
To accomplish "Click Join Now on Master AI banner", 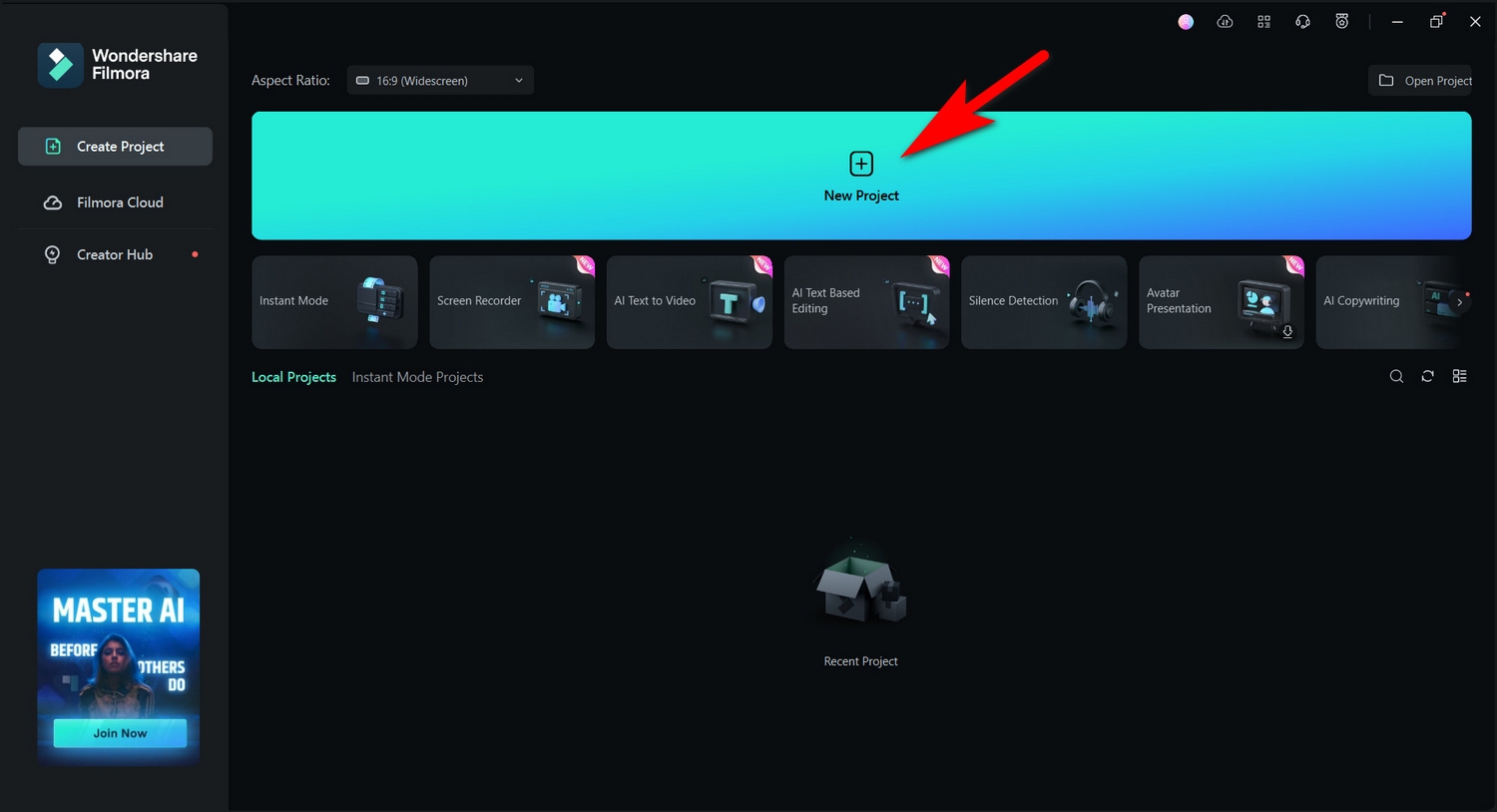I will pyautogui.click(x=120, y=733).
